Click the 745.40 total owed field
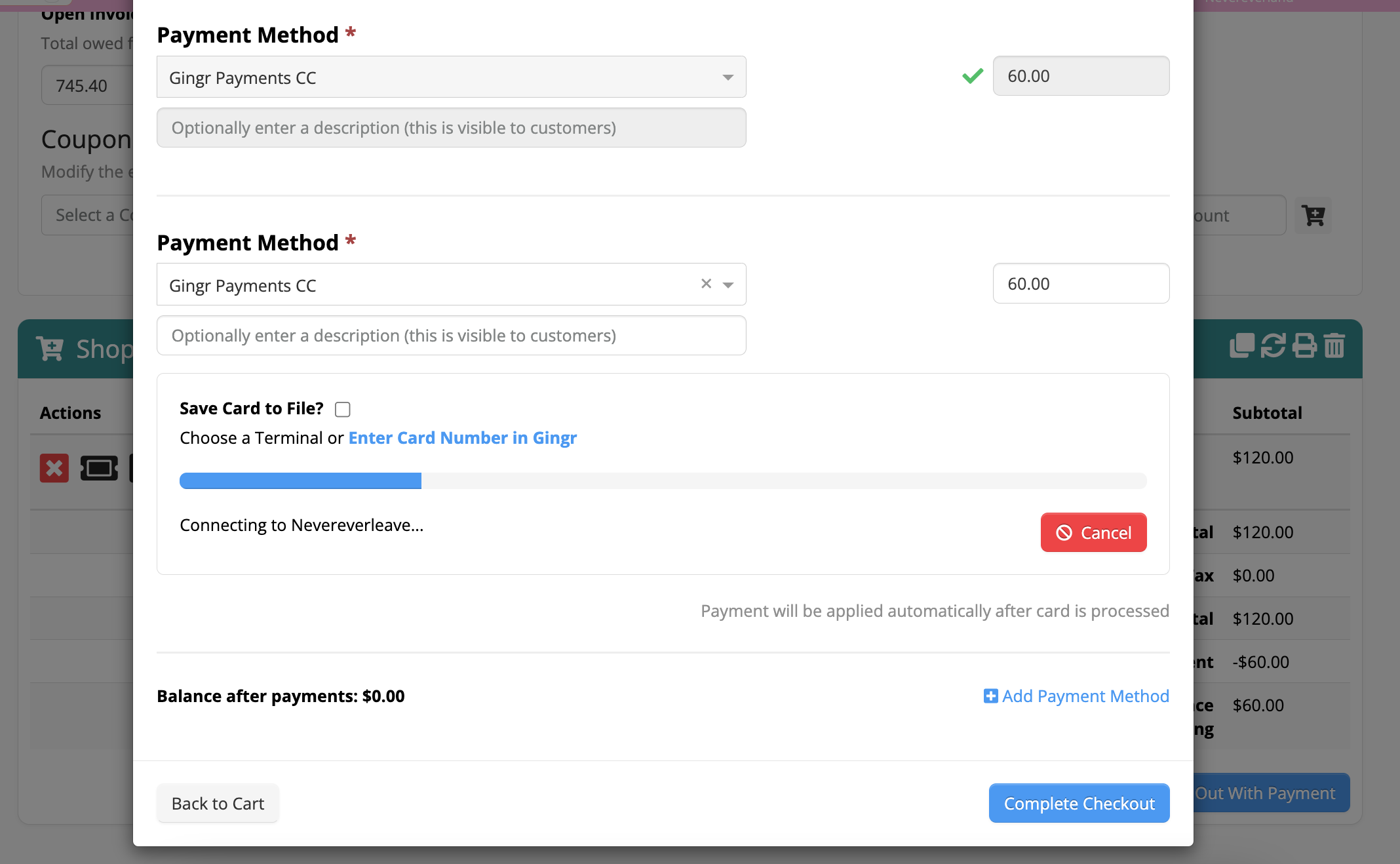Screen dimensions: 1400x864 (88, 86)
